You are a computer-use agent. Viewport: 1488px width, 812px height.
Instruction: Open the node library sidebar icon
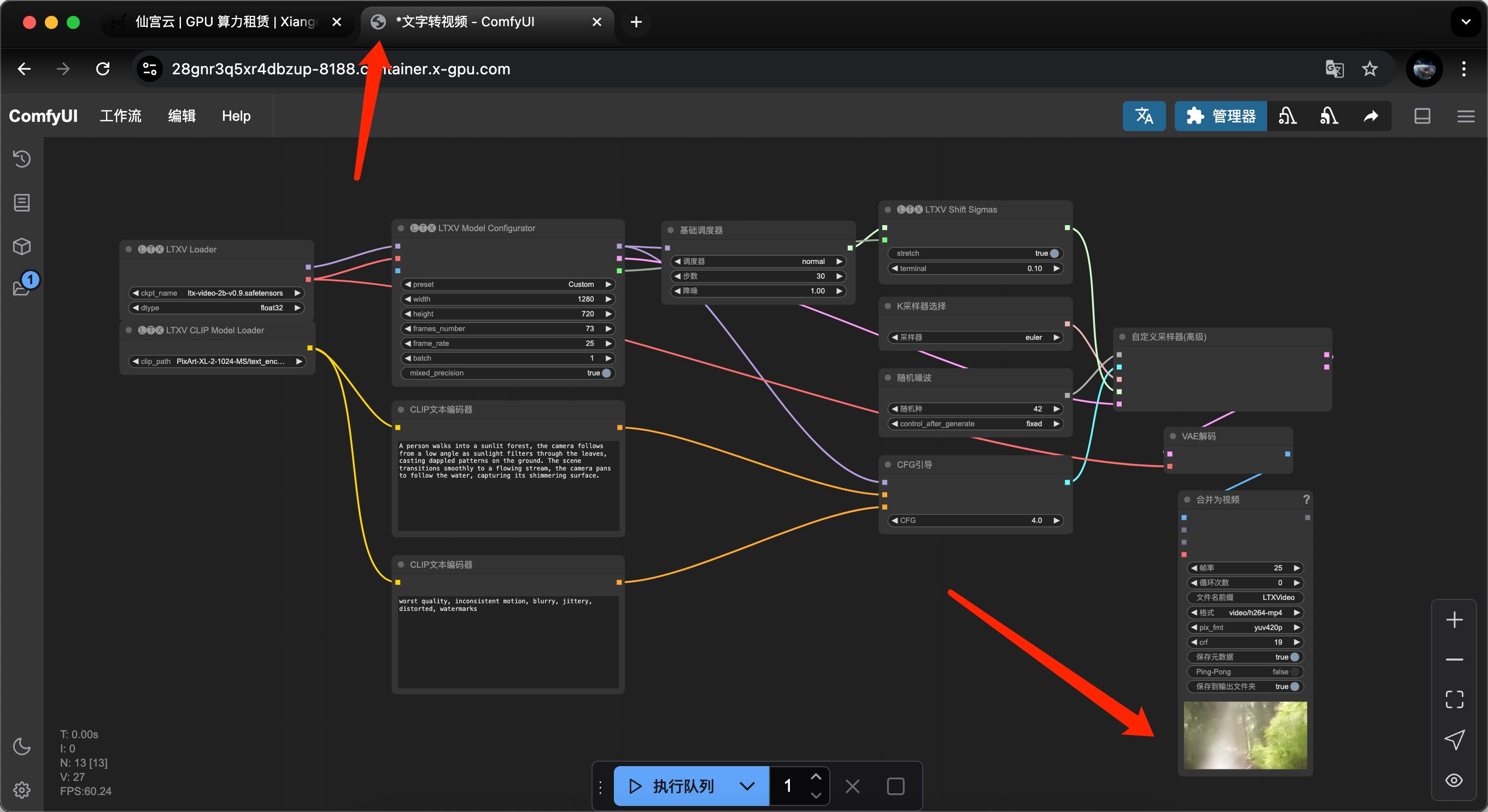click(x=22, y=203)
